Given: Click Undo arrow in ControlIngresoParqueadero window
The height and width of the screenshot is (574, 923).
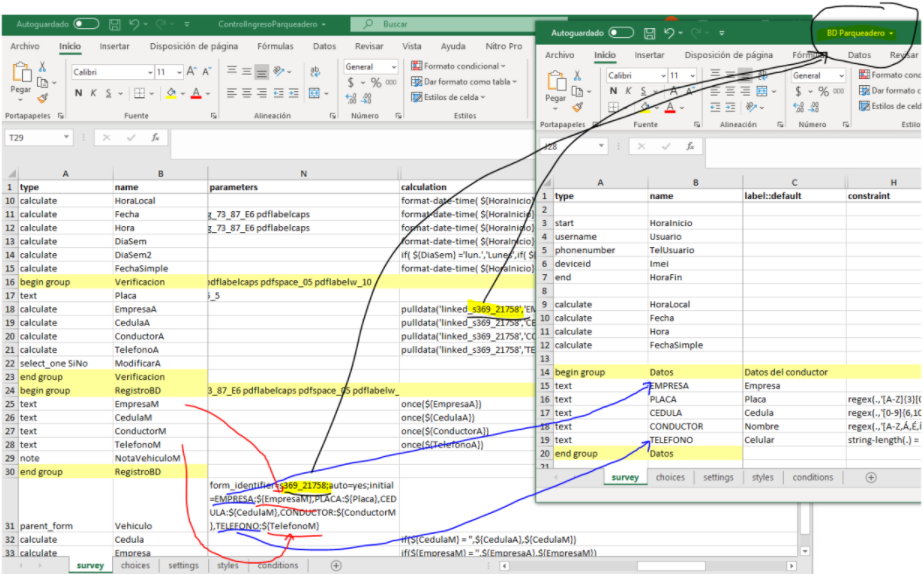Looking at the screenshot, I should point(134,24).
